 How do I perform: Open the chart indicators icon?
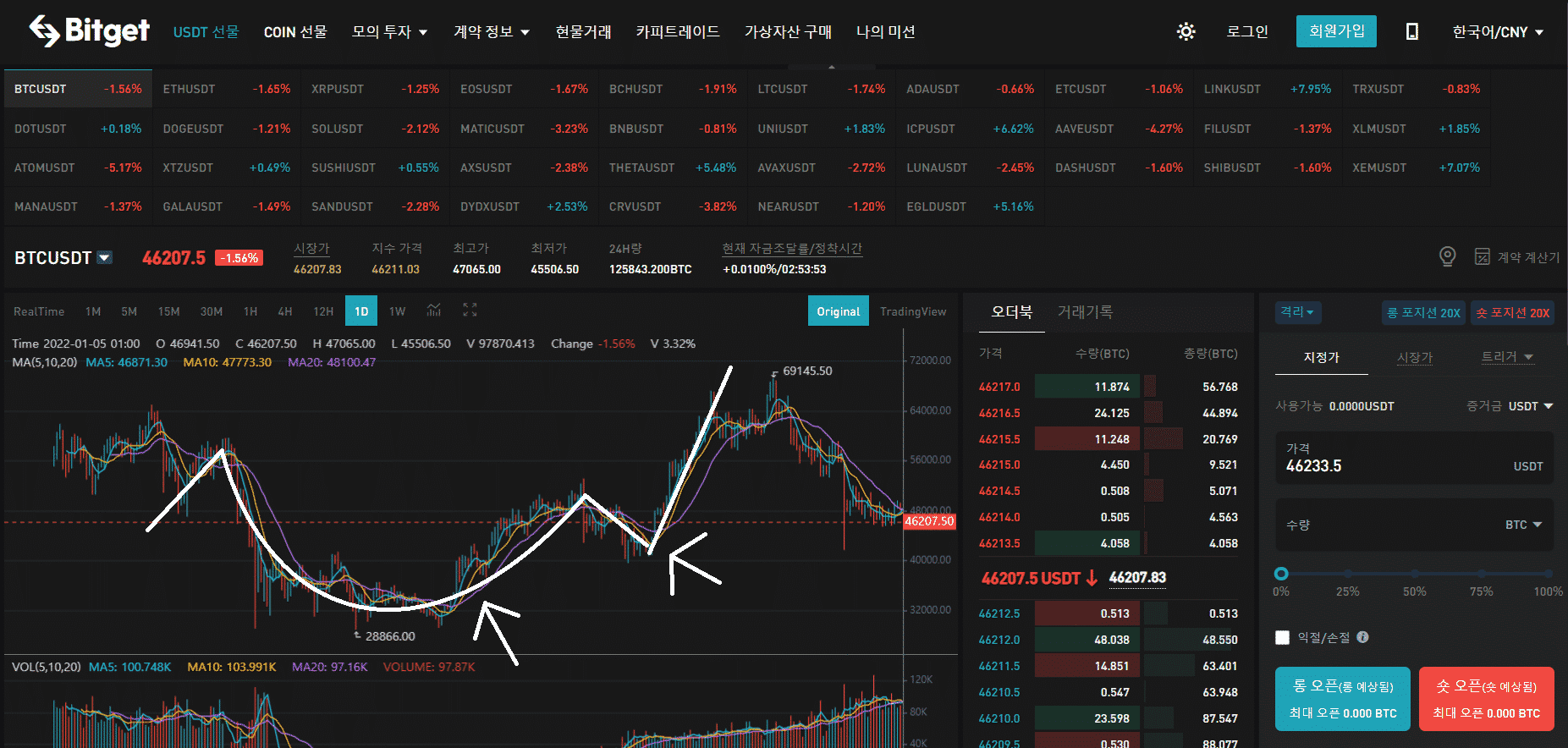434,311
